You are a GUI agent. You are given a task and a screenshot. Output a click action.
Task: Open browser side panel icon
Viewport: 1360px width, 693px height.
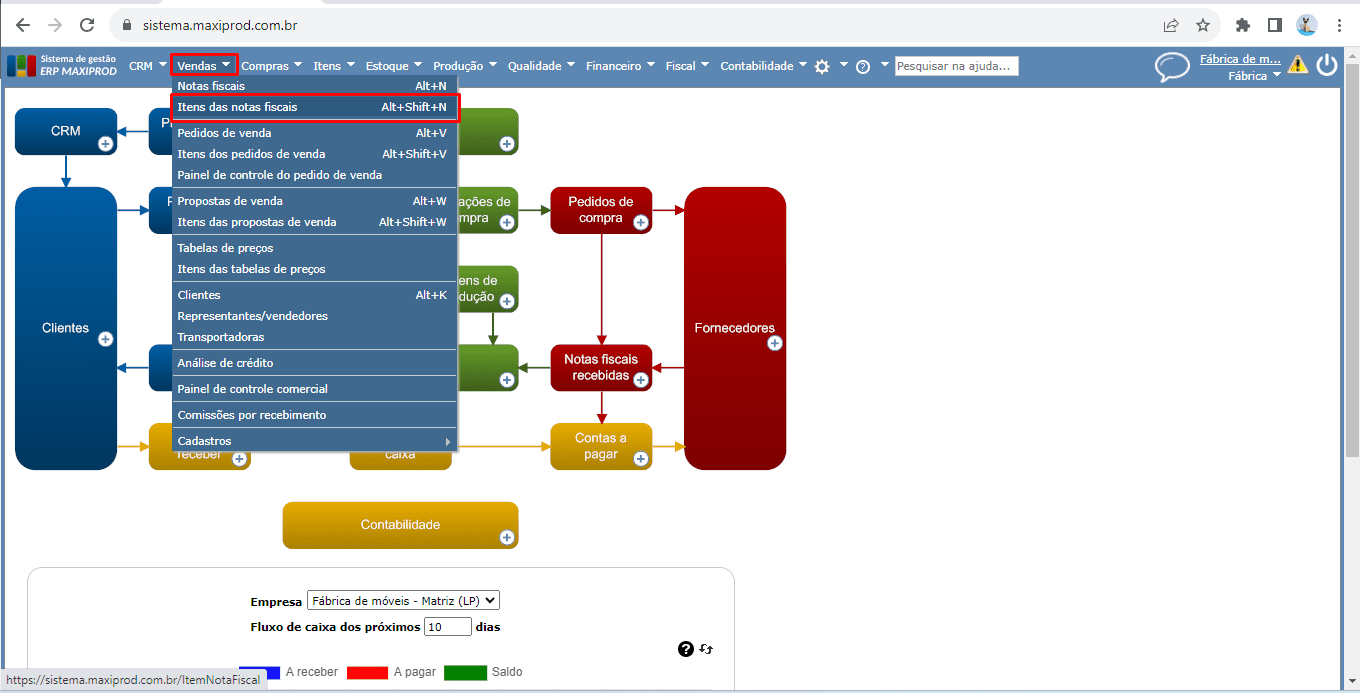point(1275,25)
